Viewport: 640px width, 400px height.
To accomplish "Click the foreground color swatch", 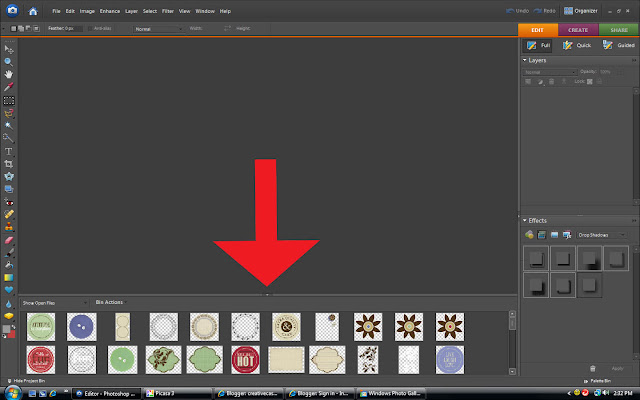I will [6, 329].
